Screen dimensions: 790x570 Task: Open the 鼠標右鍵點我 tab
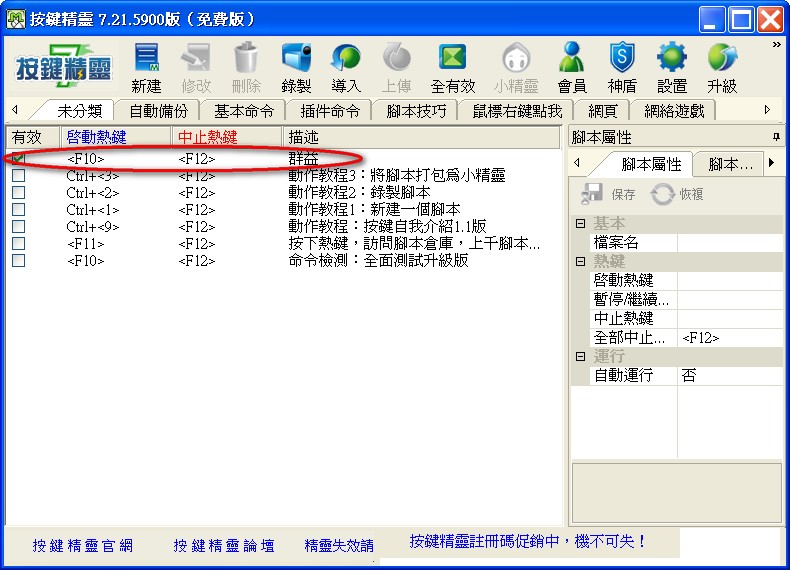pyautogui.click(x=517, y=111)
